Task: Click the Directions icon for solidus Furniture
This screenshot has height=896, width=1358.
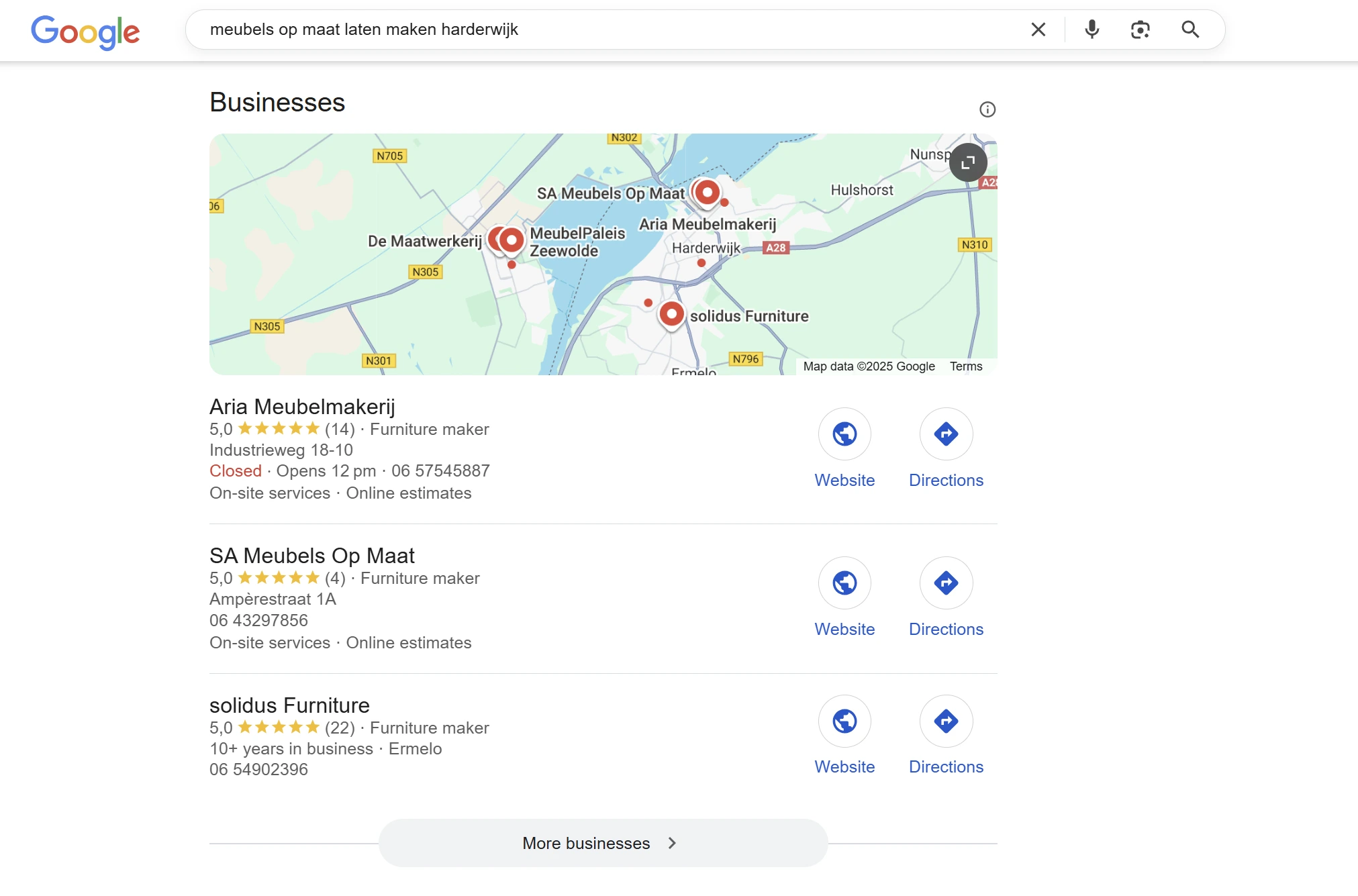Action: [946, 721]
